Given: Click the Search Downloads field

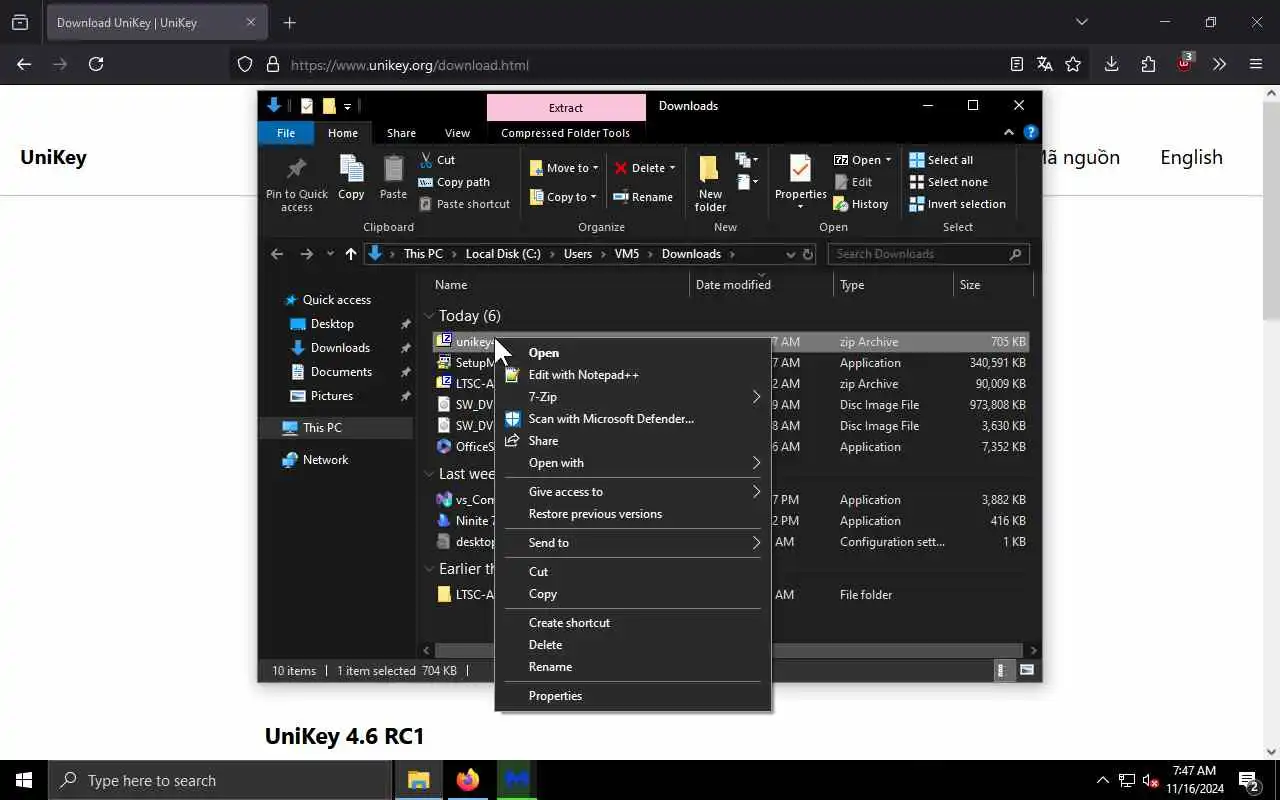Looking at the screenshot, I should pos(928,254).
